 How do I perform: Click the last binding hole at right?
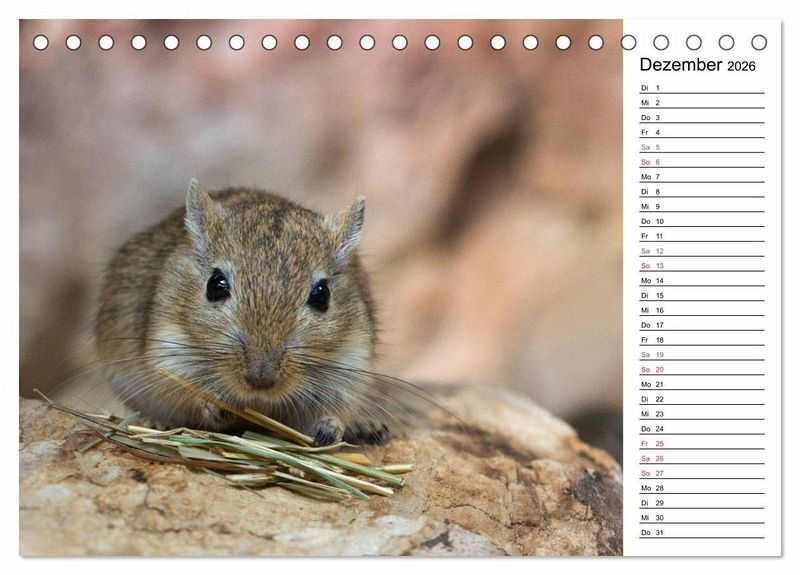coord(759,42)
